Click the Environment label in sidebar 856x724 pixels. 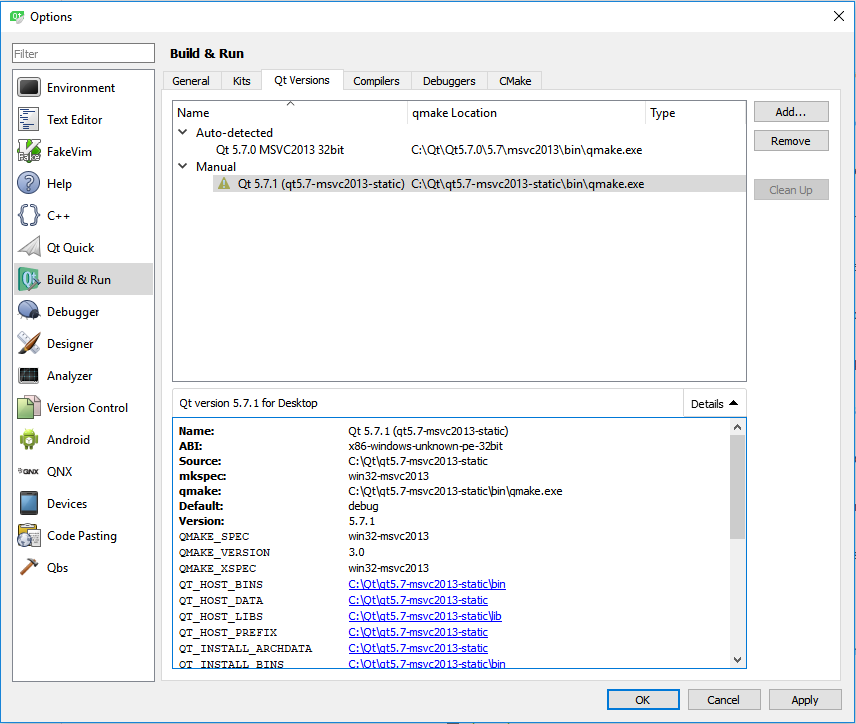coord(81,88)
